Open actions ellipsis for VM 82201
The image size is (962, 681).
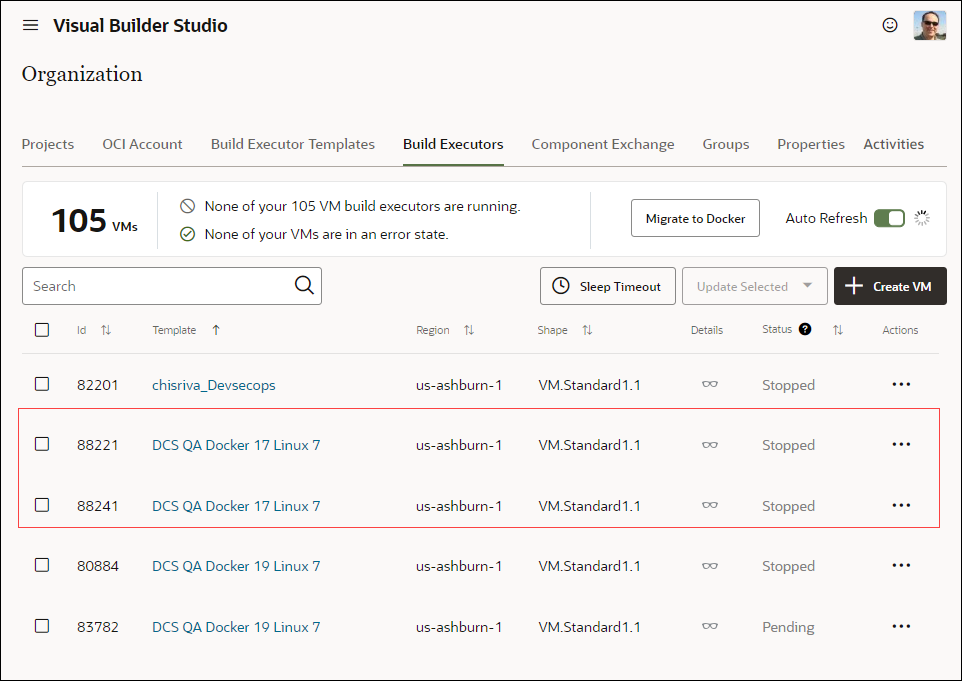pyautogui.click(x=901, y=384)
